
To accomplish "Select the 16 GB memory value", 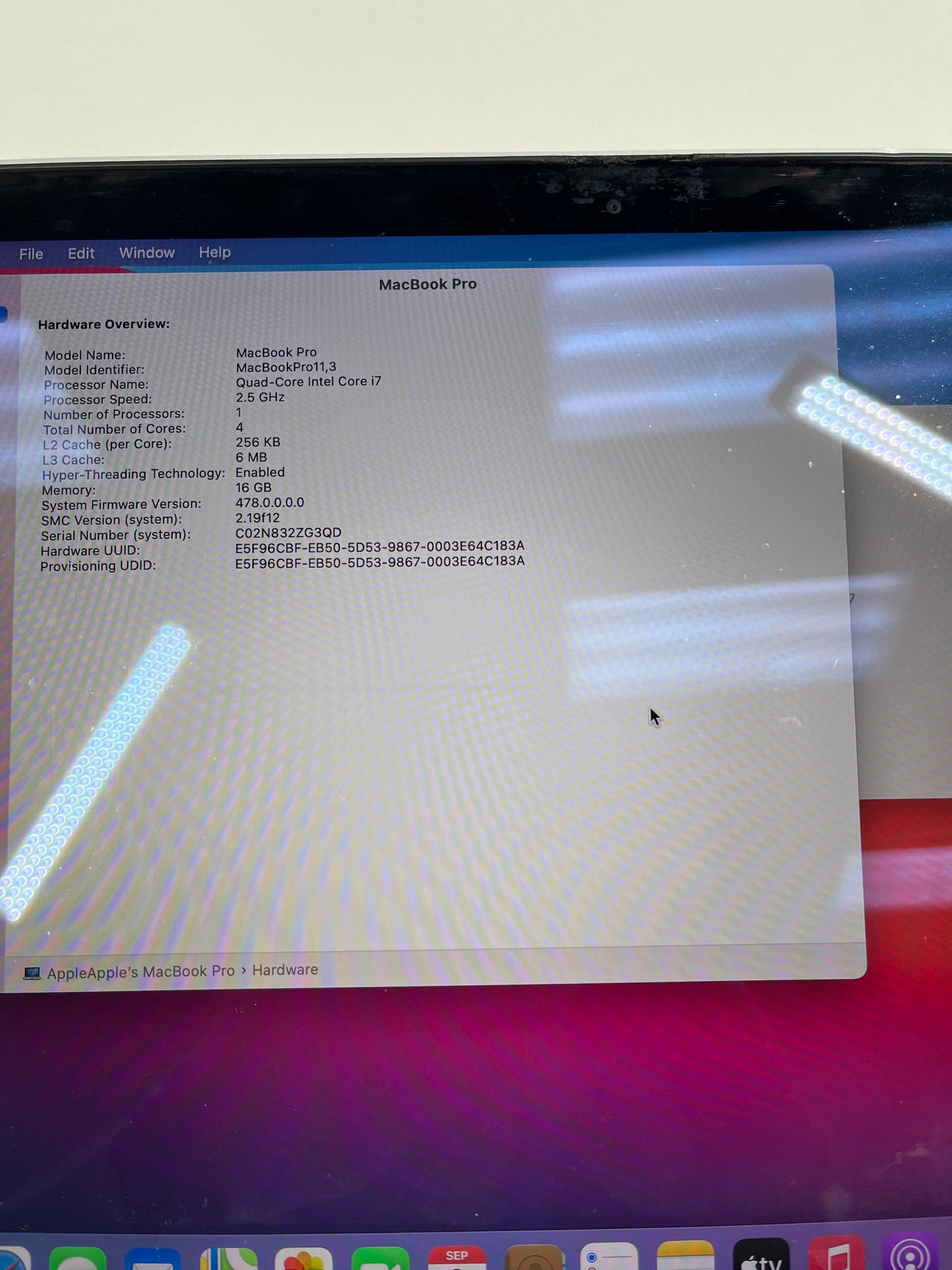I will (x=253, y=488).
